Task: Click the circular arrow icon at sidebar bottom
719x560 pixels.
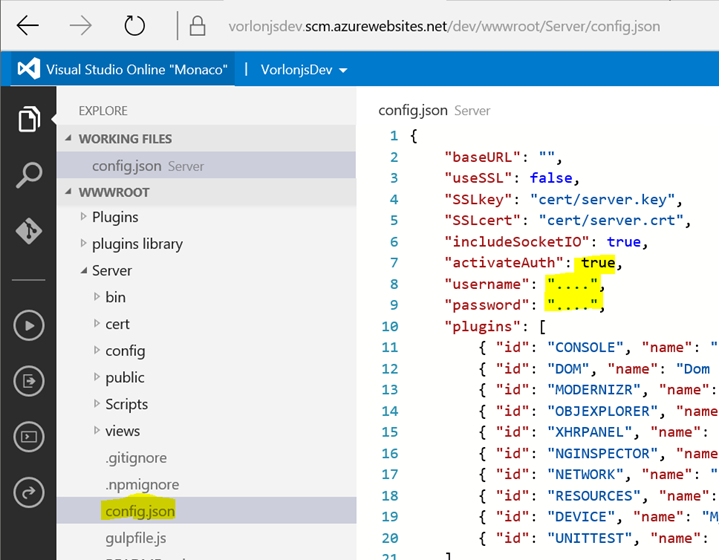Action: click(28, 491)
